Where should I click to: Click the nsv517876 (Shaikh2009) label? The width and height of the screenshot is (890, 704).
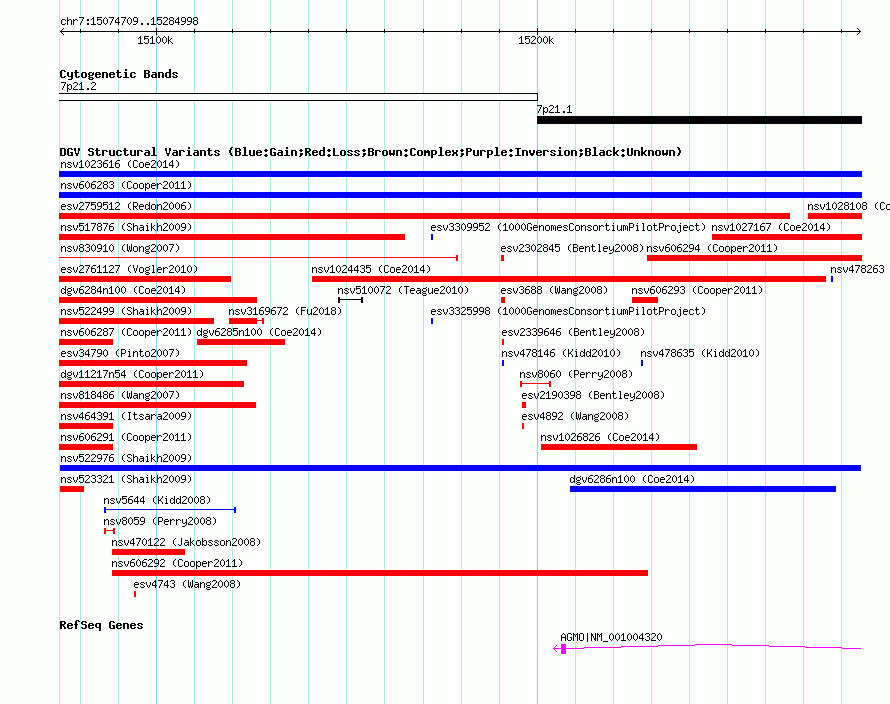[x=126, y=228]
